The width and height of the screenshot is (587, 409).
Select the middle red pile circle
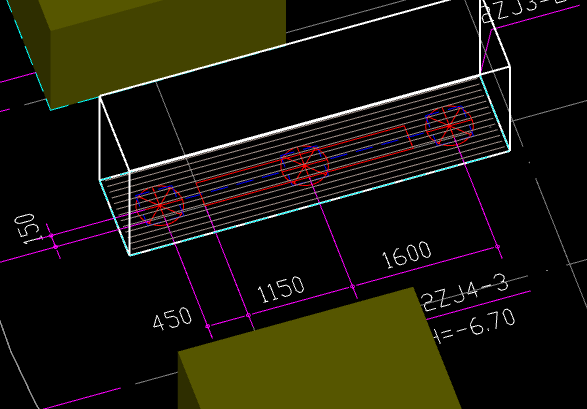coord(305,166)
